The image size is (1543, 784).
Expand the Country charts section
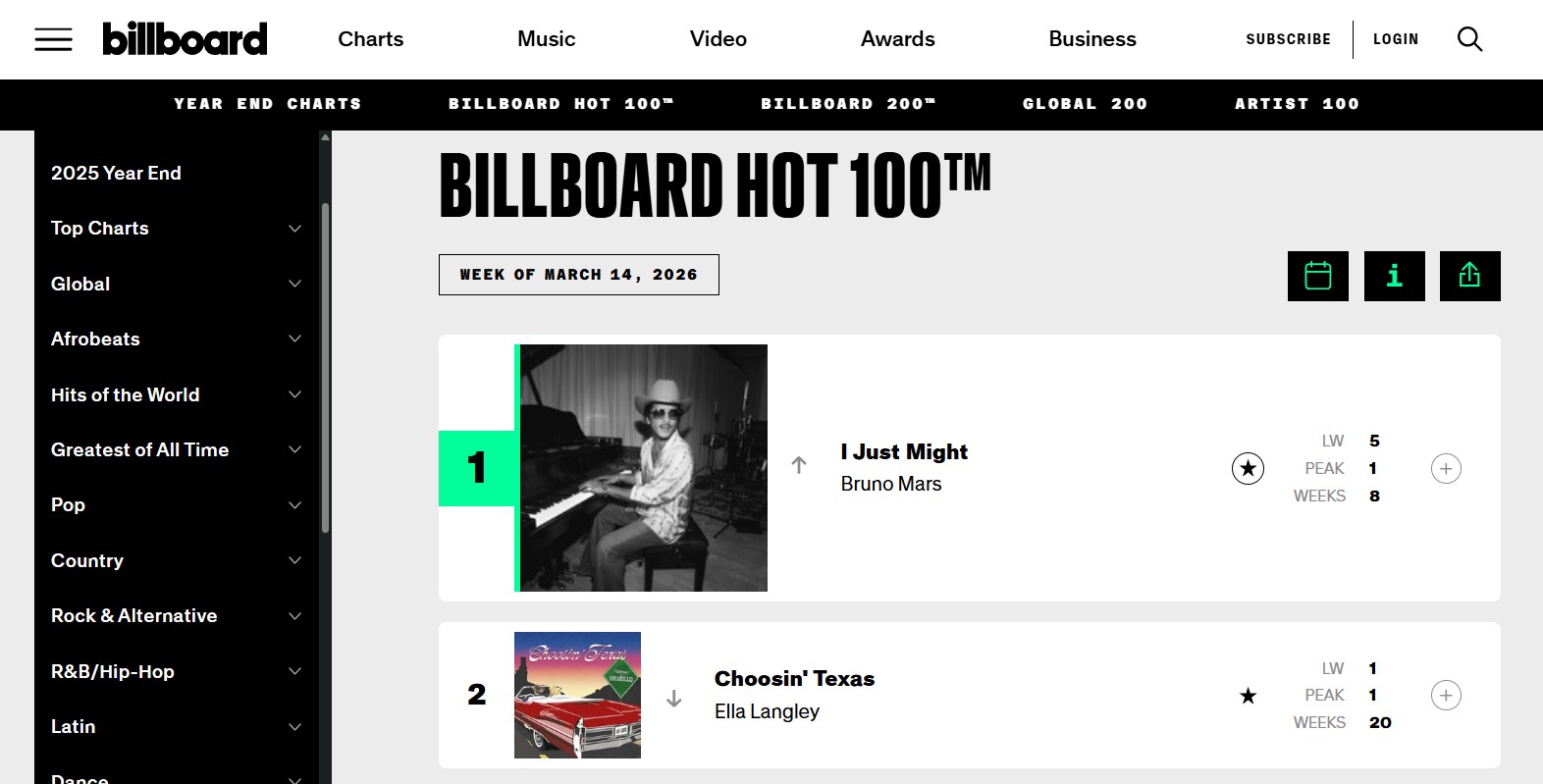[x=294, y=560]
